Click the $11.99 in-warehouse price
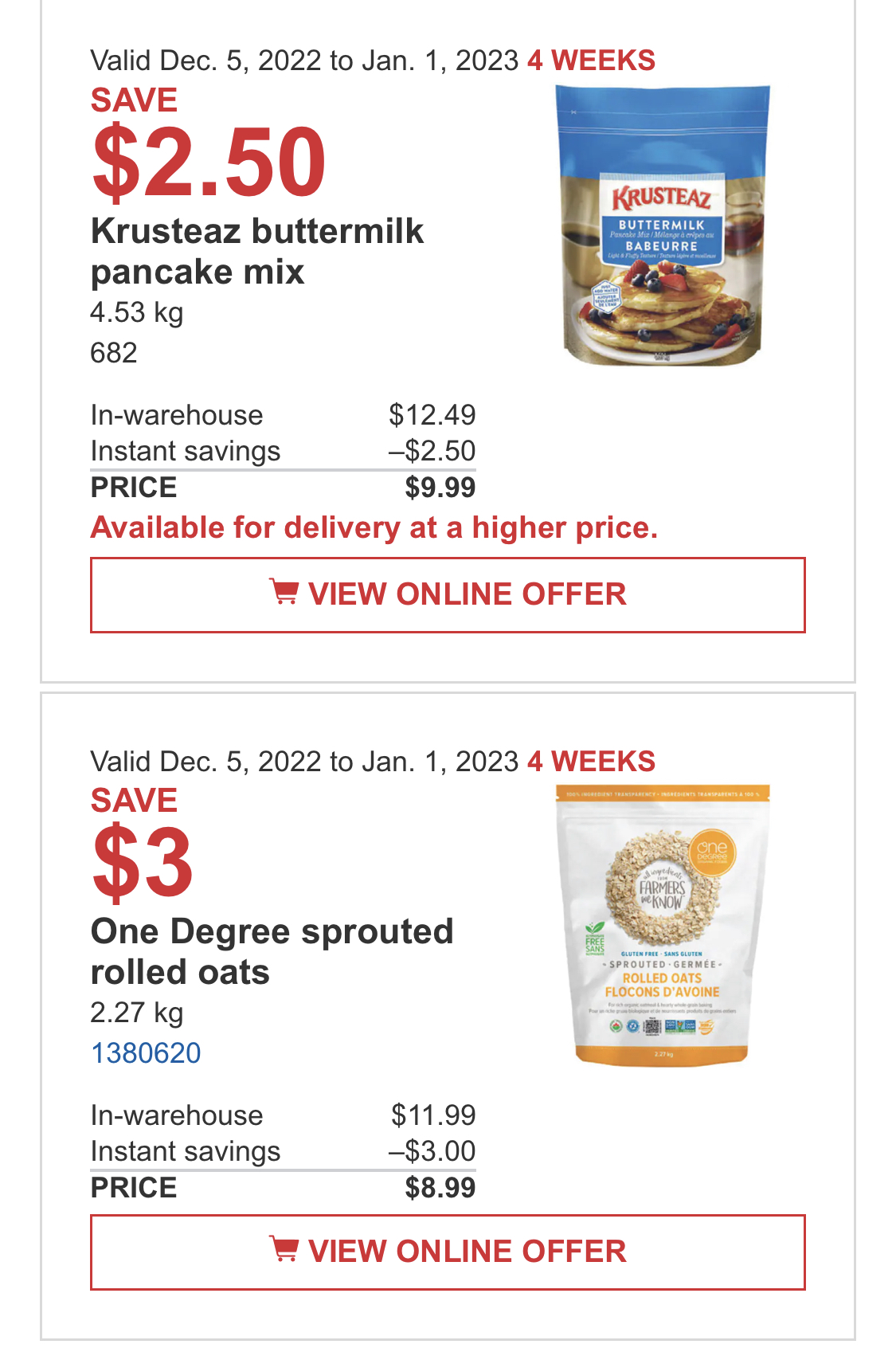The width and height of the screenshot is (896, 1348). (x=433, y=1115)
